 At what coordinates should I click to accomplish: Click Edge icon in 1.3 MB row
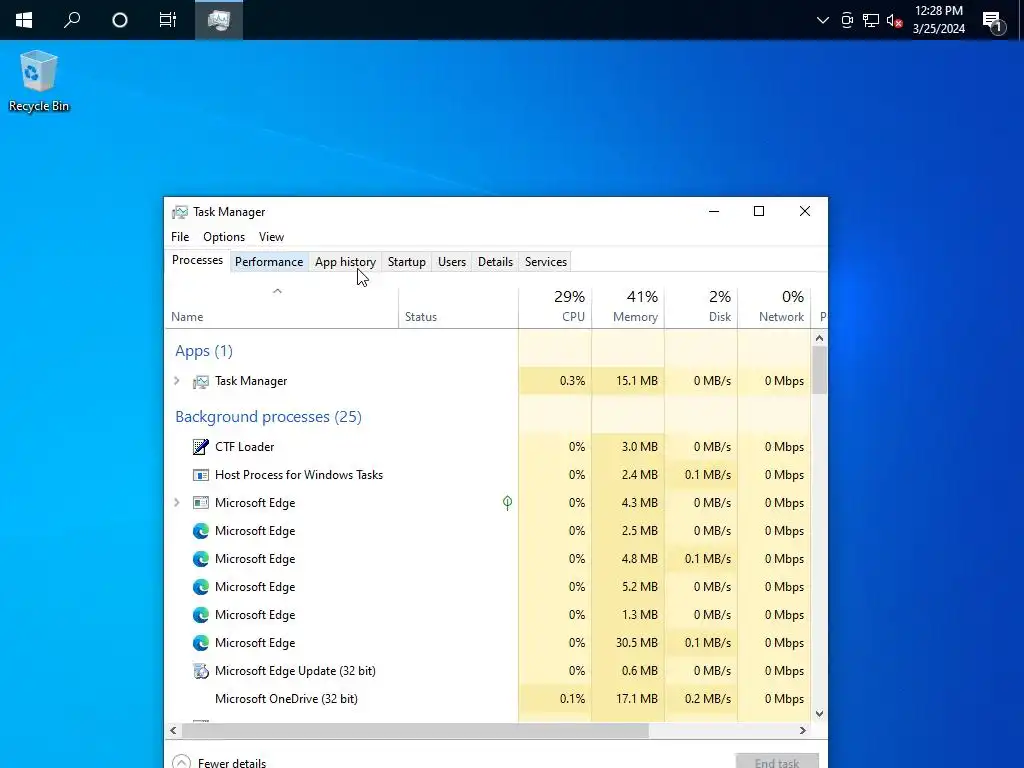(200, 615)
